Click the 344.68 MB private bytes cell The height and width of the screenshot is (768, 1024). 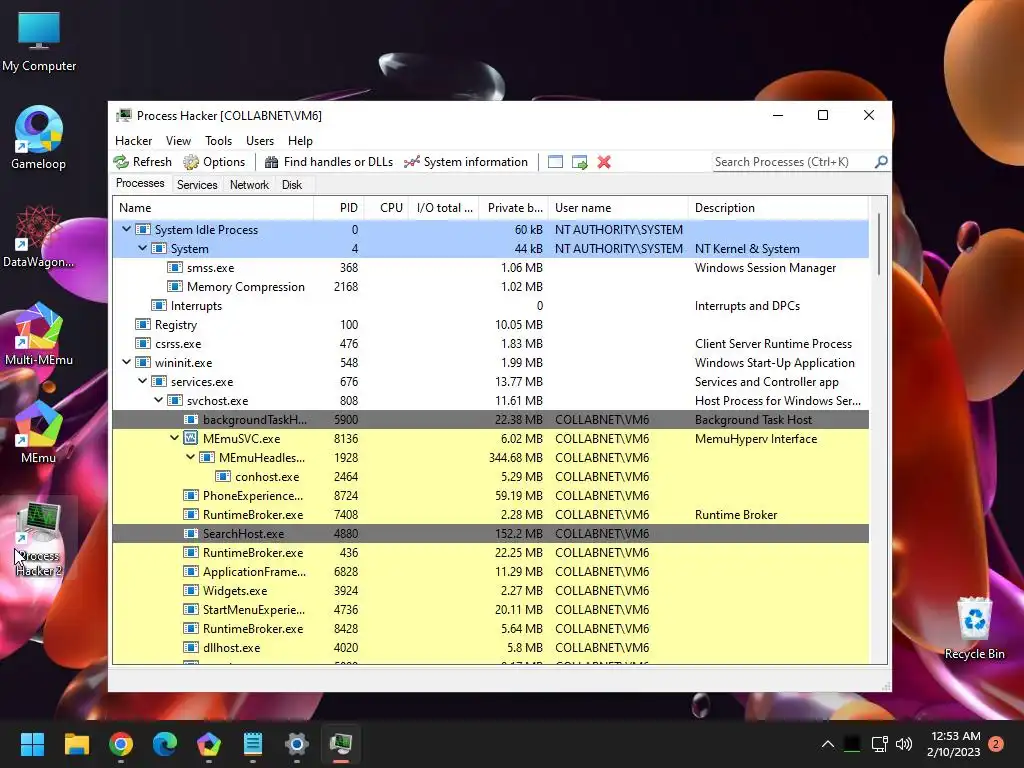(515, 457)
